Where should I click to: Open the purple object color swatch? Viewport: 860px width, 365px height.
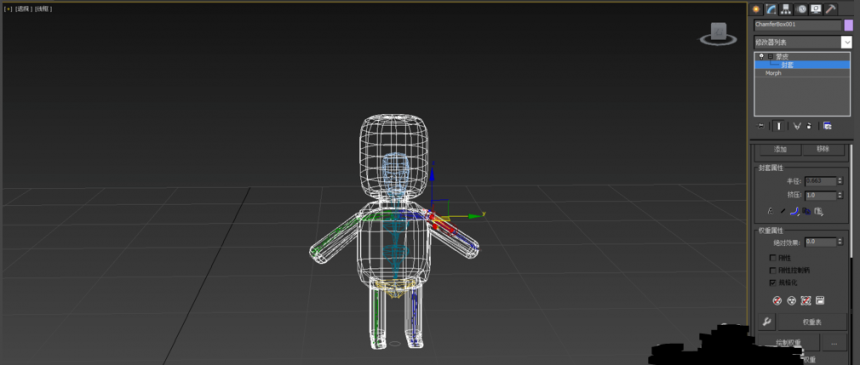point(848,25)
